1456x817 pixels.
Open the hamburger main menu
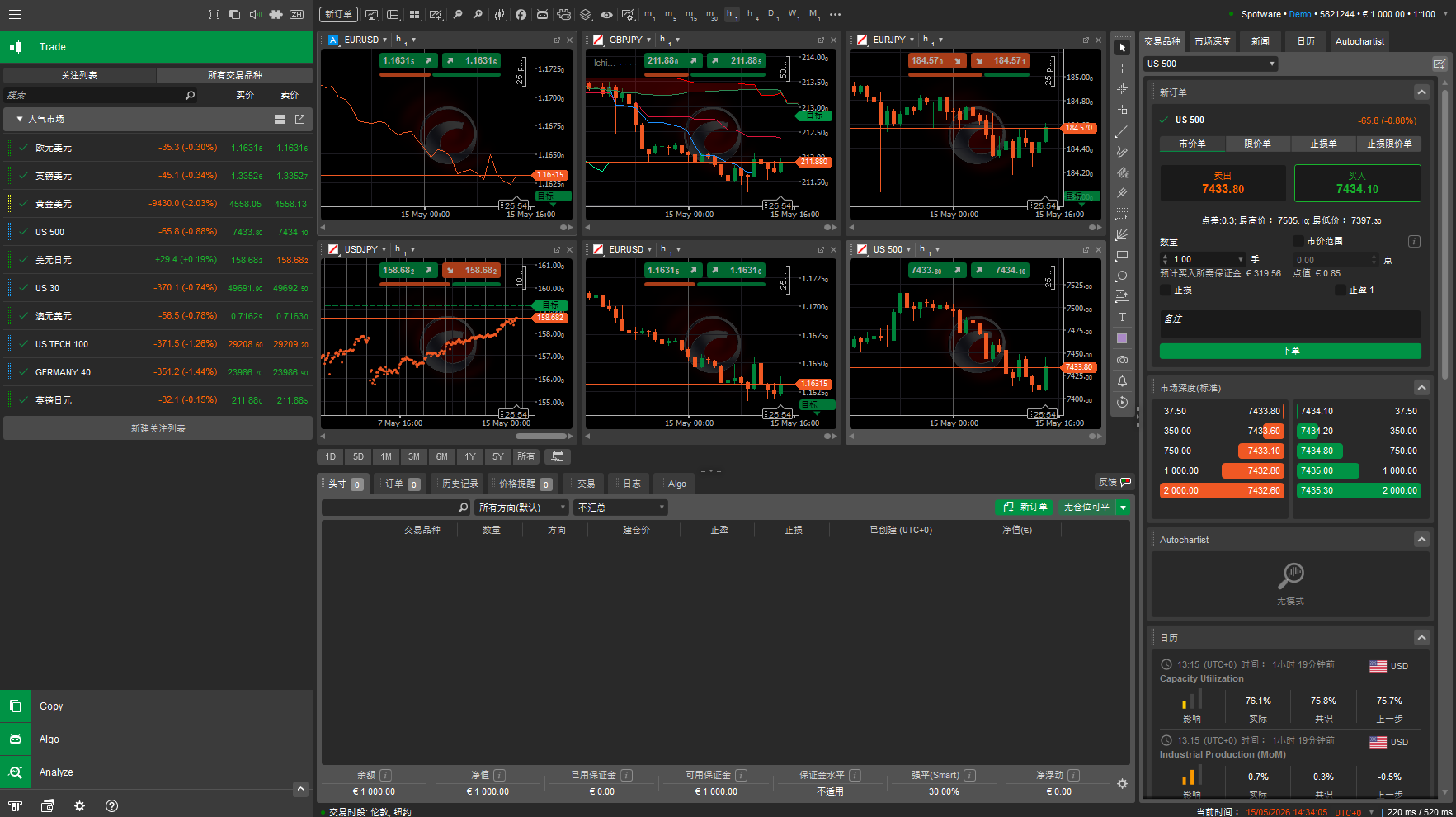coord(15,14)
